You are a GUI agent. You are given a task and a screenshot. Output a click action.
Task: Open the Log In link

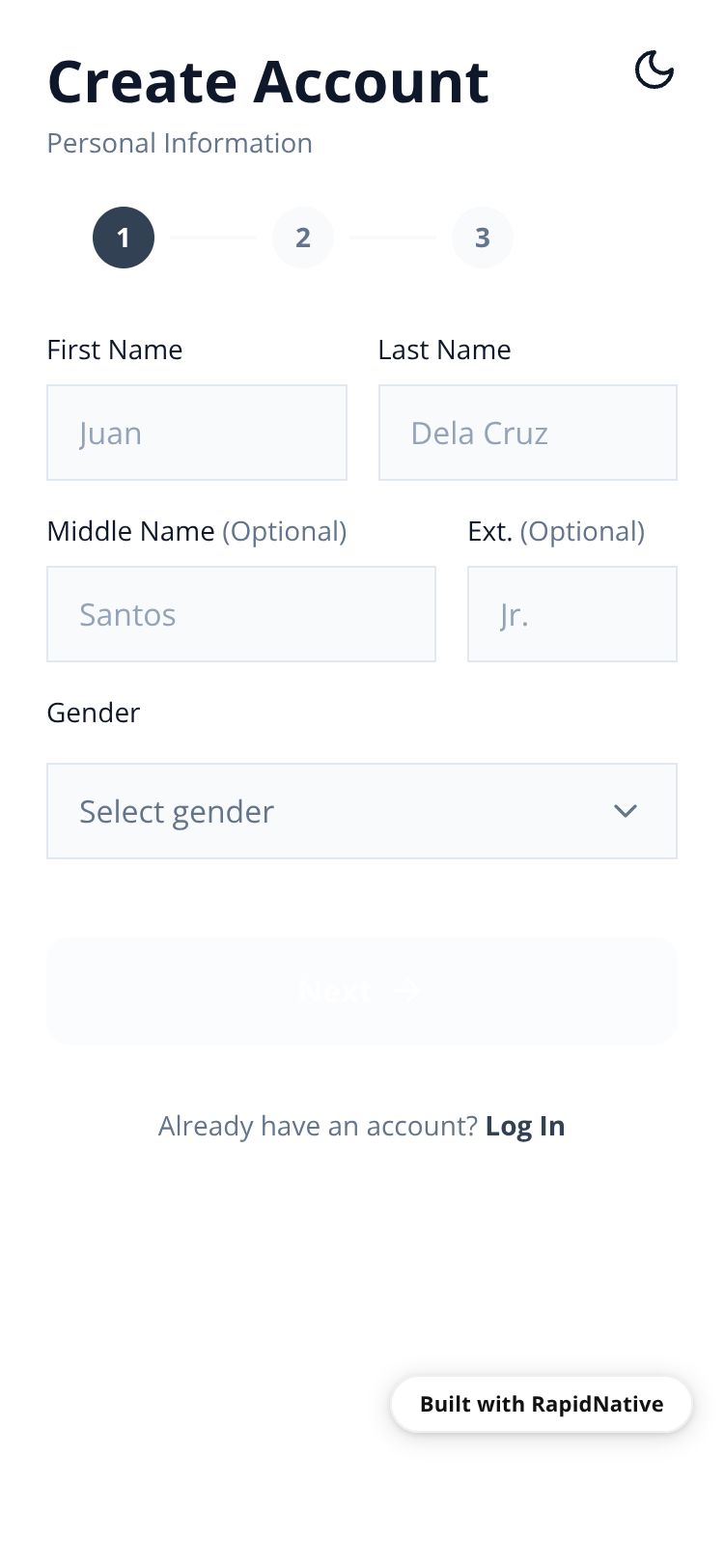click(525, 1126)
